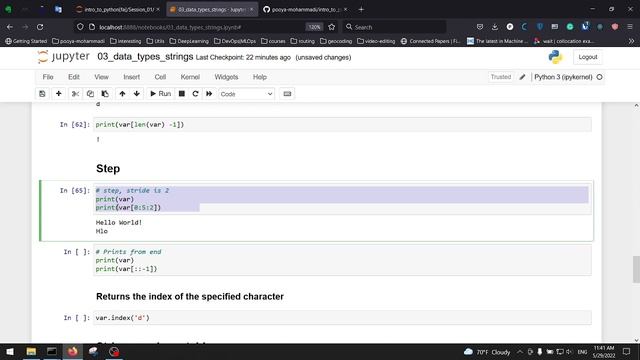Click the Trusted notebook indicator
The height and width of the screenshot is (360, 640).
click(501, 77)
